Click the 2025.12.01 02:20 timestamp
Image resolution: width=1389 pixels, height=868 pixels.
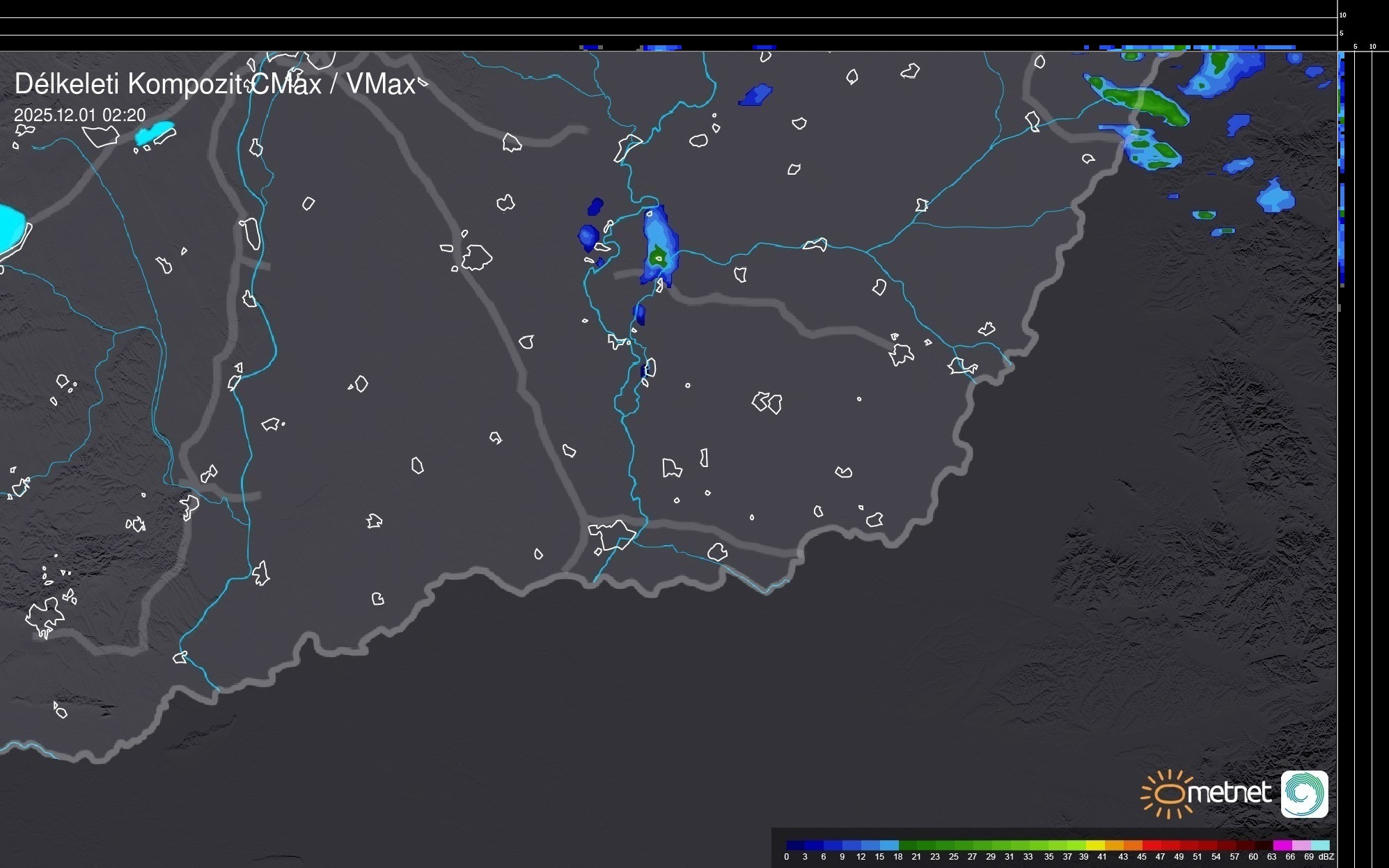click(x=80, y=115)
